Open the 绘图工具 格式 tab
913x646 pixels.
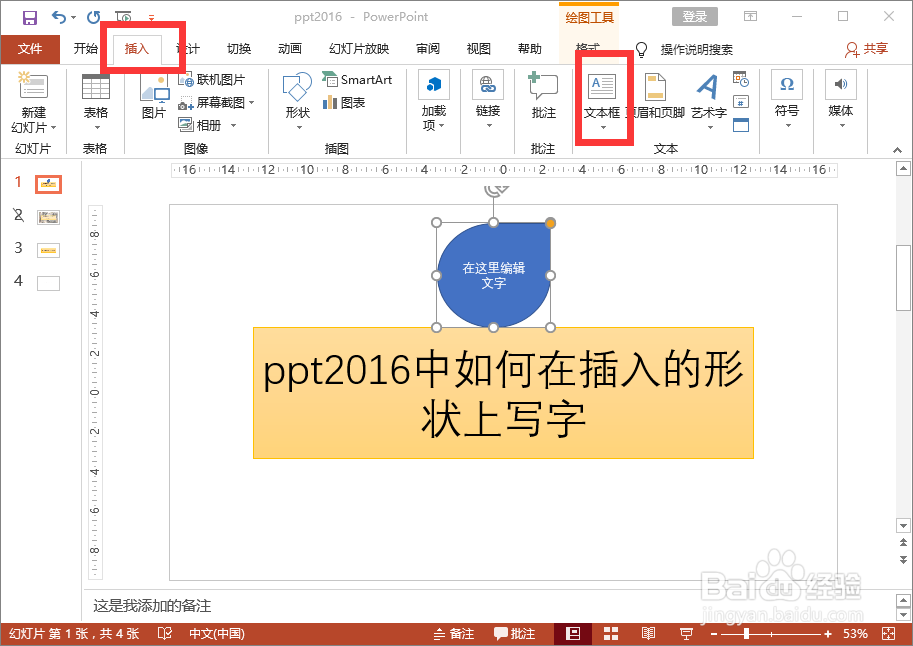tap(586, 48)
